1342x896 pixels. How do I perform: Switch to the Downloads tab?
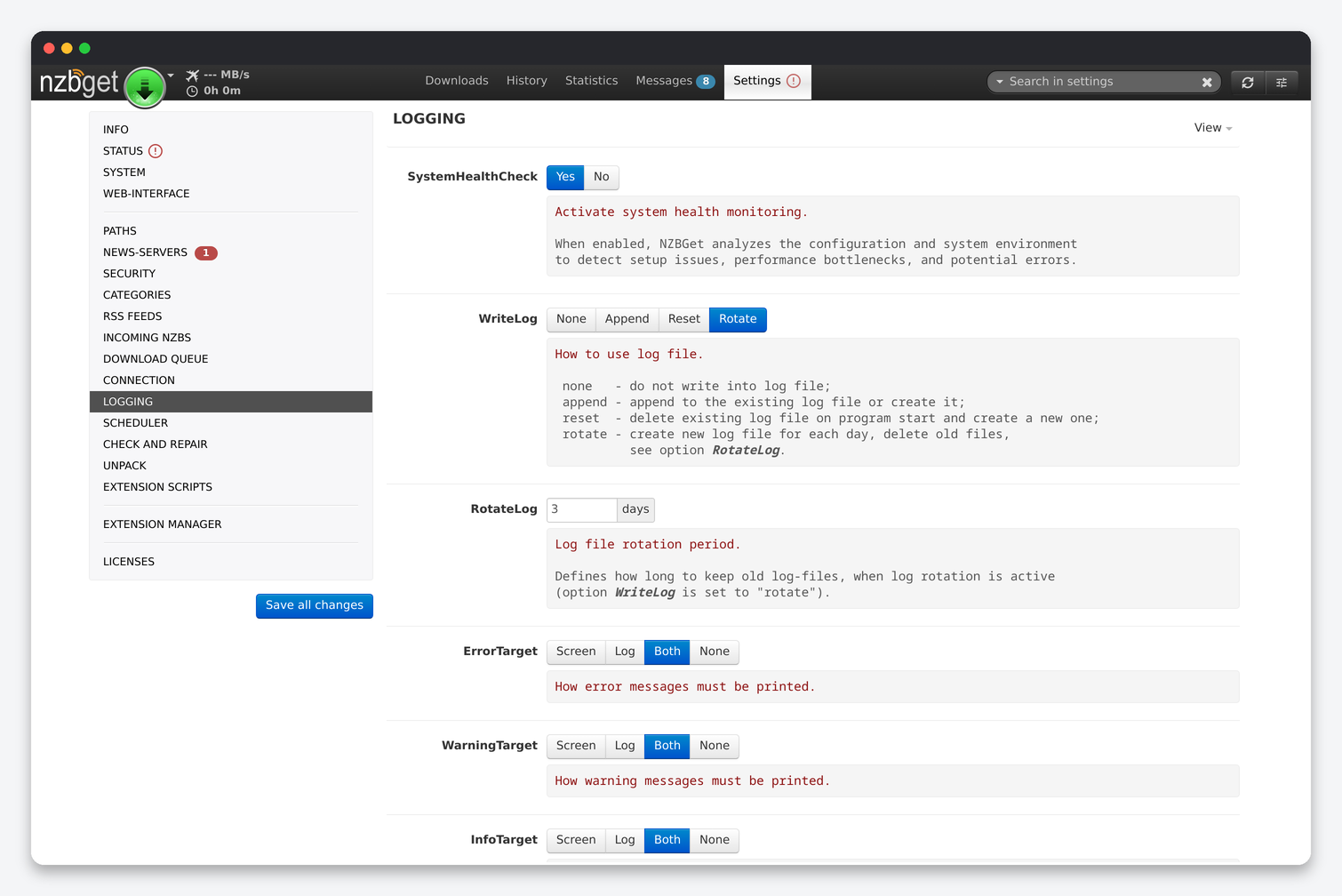coord(457,81)
